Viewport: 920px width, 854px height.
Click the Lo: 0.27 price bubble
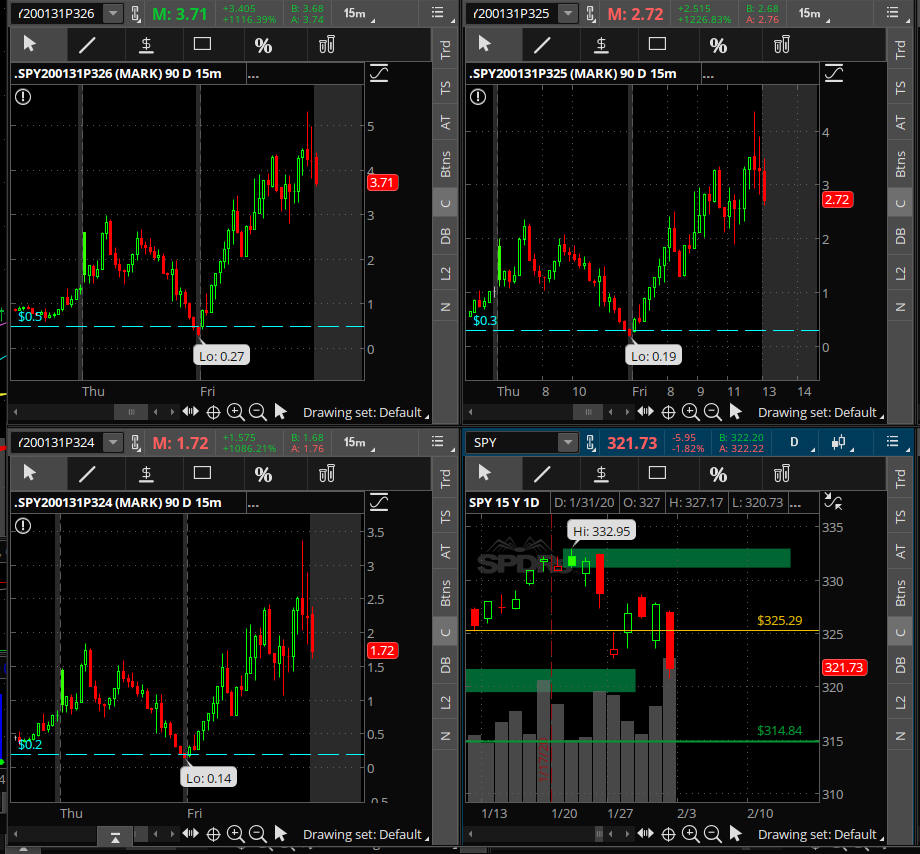tap(221, 355)
